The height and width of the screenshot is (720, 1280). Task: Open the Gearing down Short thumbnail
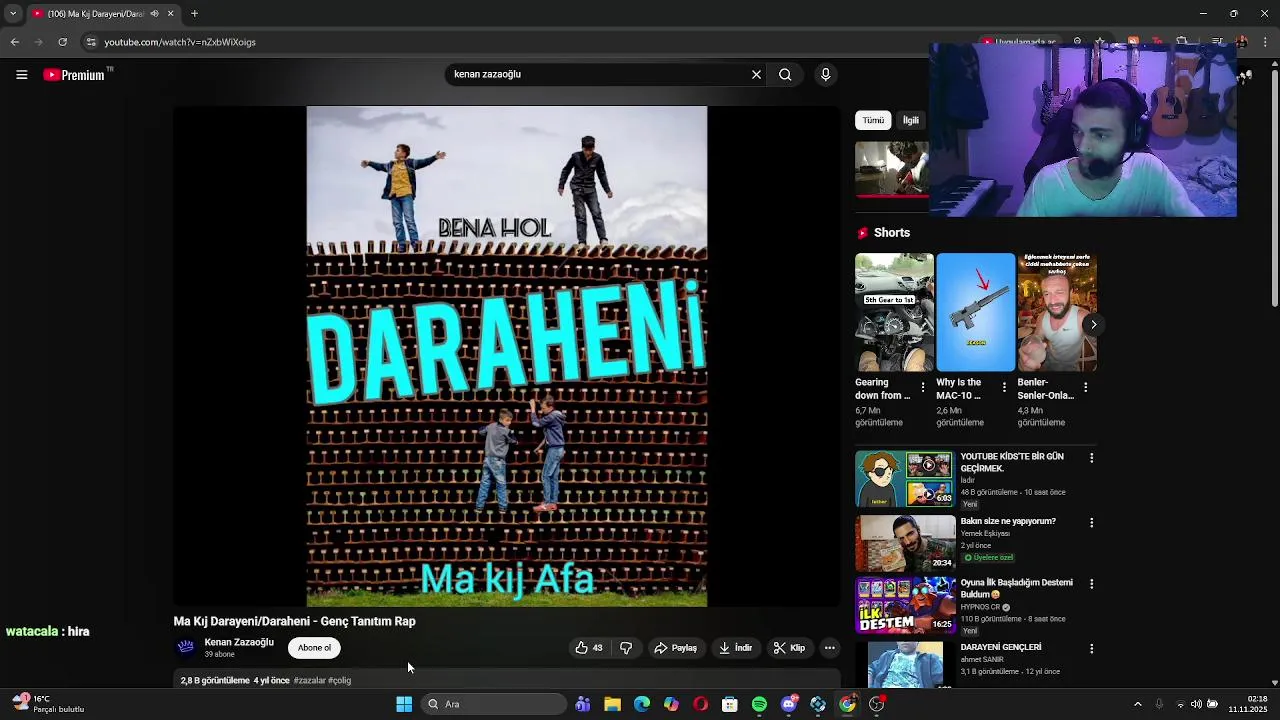[x=894, y=312]
